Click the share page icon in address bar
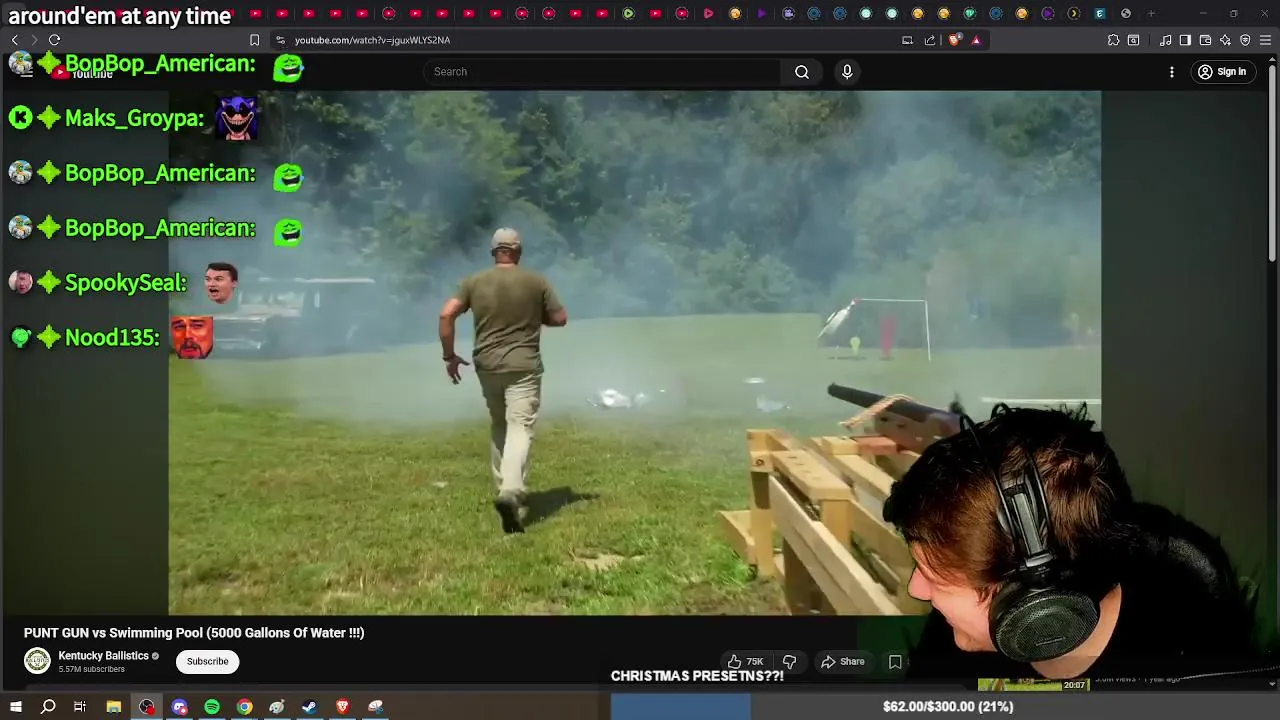1280x720 pixels. tap(930, 40)
